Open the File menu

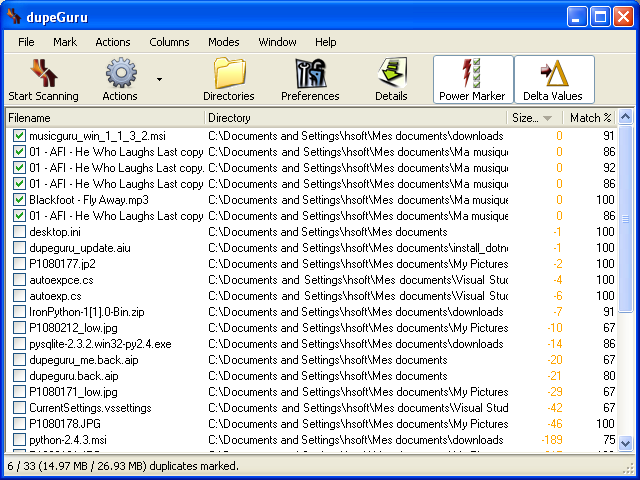26,42
